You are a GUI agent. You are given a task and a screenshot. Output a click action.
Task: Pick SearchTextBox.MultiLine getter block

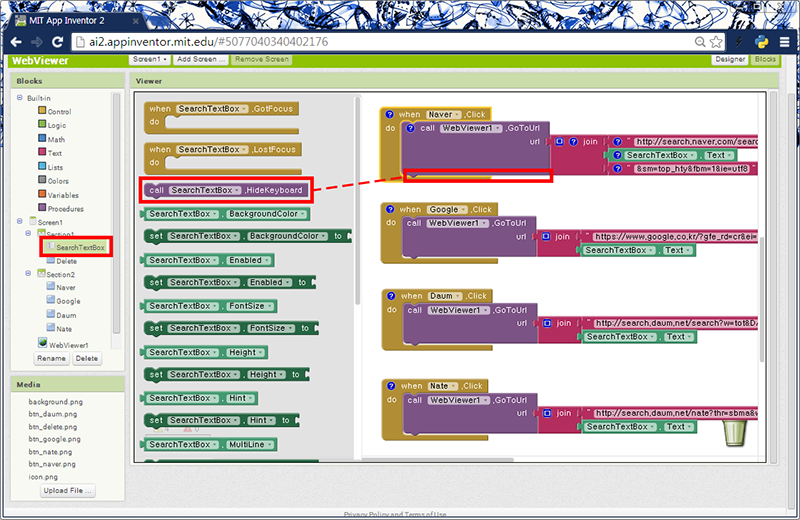(209, 444)
